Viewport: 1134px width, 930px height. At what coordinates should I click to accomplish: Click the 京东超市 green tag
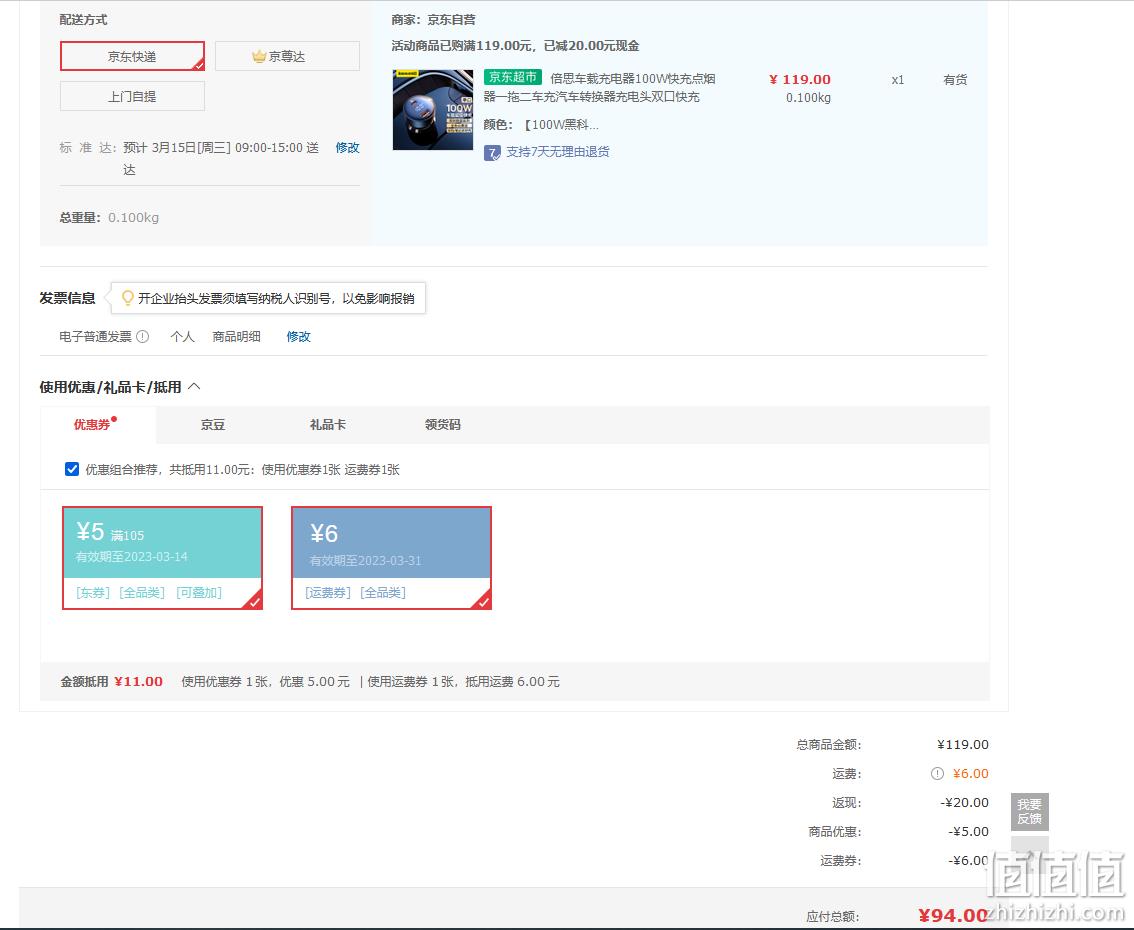(x=513, y=77)
